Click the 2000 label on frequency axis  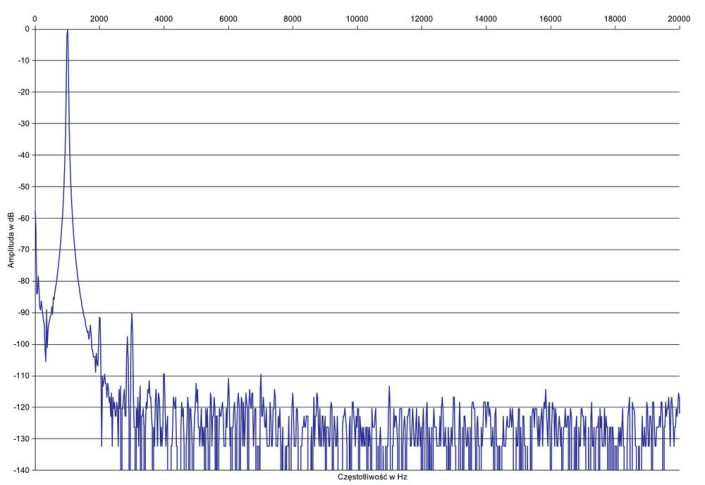(99, 19)
